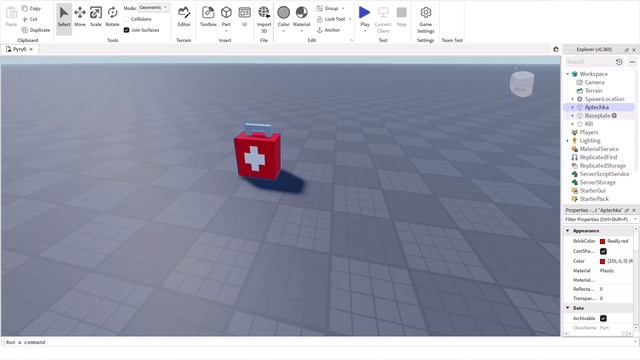Click the viewport settings gear icon

pyautogui.click(x=556, y=49)
